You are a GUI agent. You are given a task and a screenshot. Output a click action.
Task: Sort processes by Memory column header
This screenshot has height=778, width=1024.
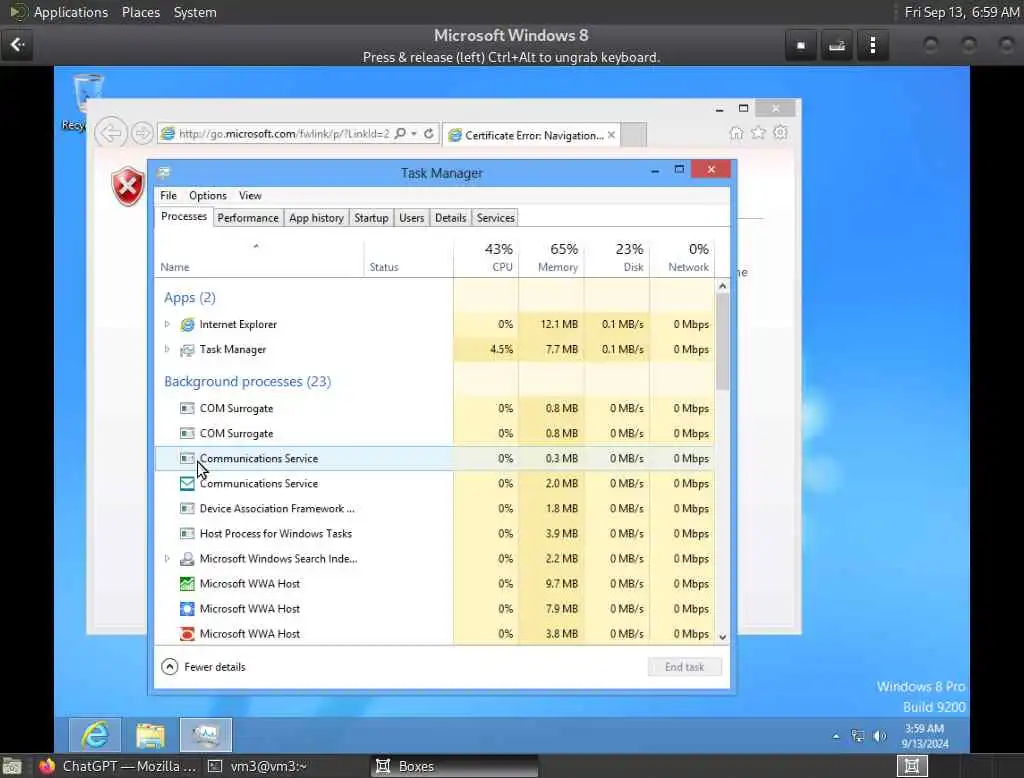click(x=552, y=257)
